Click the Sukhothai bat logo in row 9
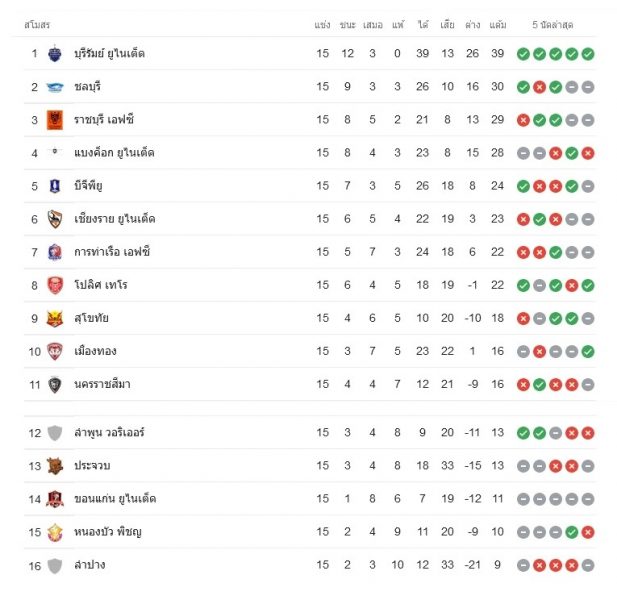This screenshot has width=617, height=600. tap(55, 318)
